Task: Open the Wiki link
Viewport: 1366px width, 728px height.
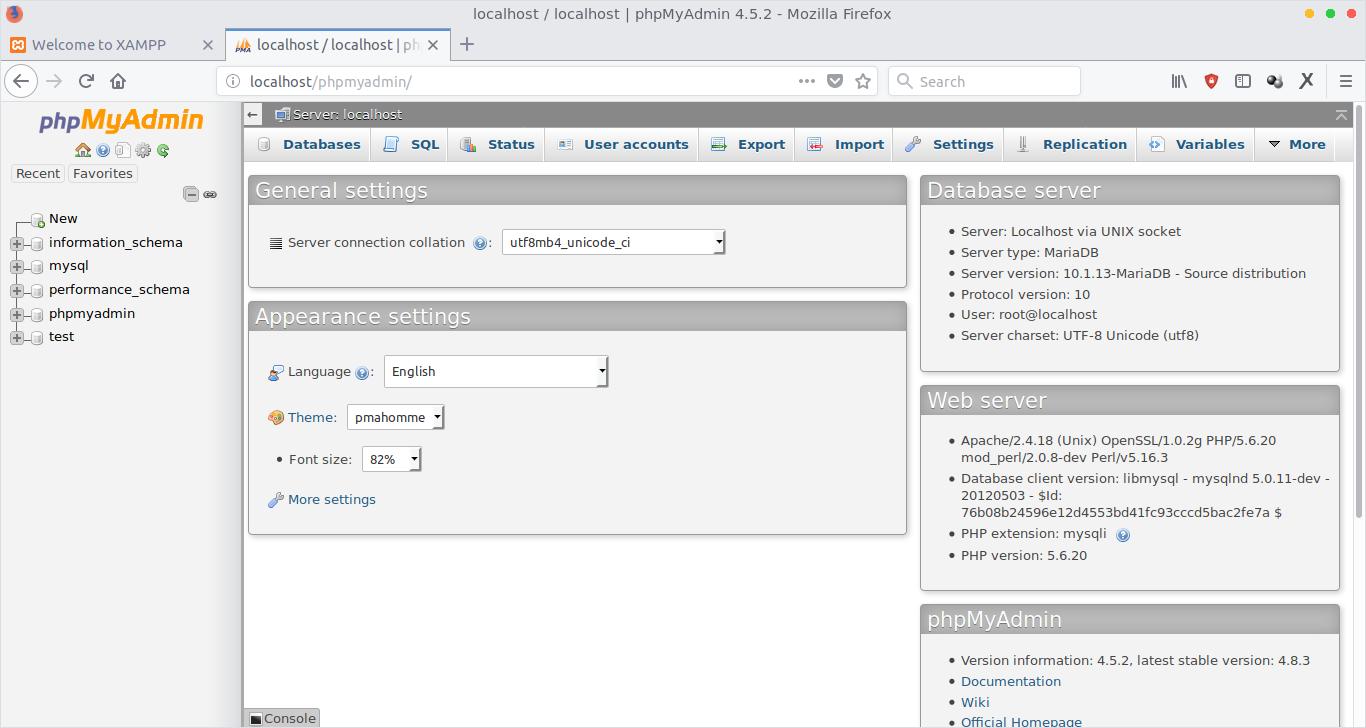Action: coord(975,702)
